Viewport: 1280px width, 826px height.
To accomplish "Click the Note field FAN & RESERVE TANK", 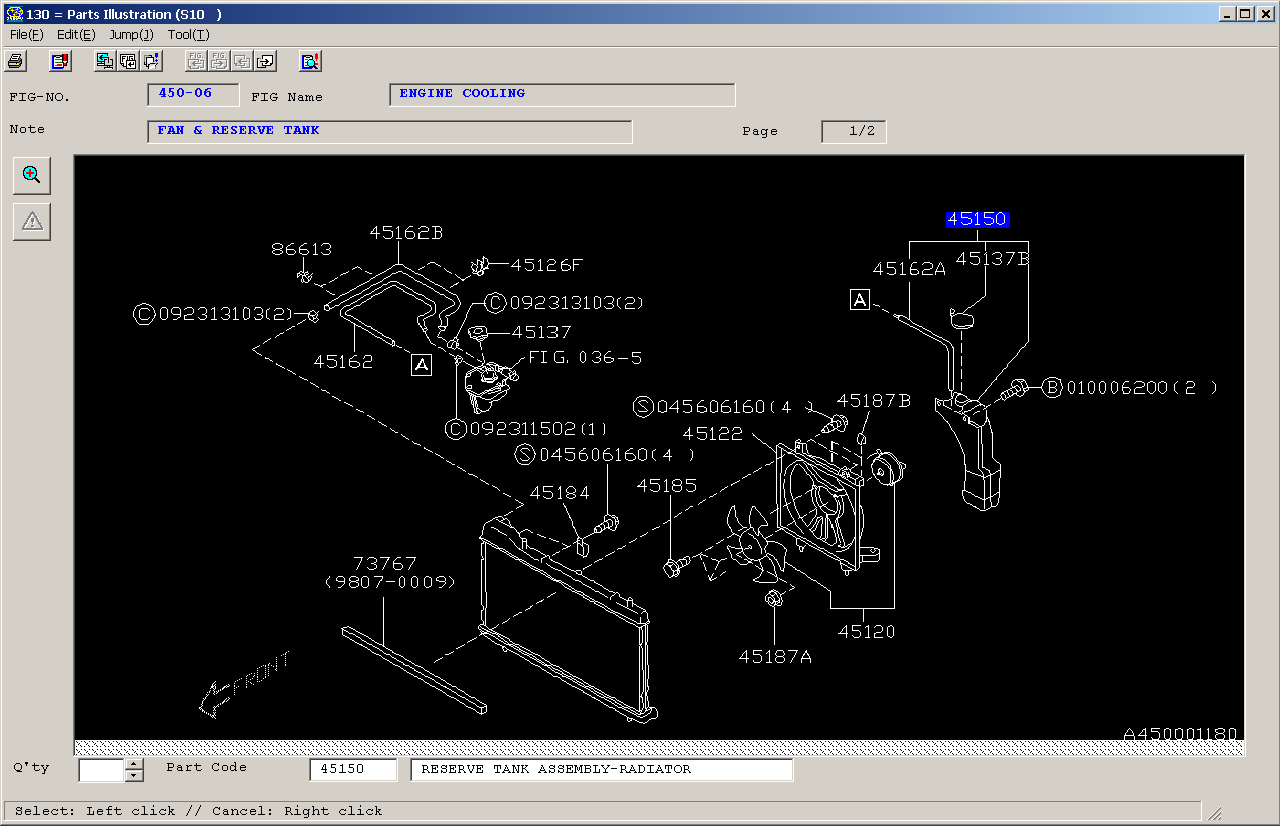I will click(390, 132).
